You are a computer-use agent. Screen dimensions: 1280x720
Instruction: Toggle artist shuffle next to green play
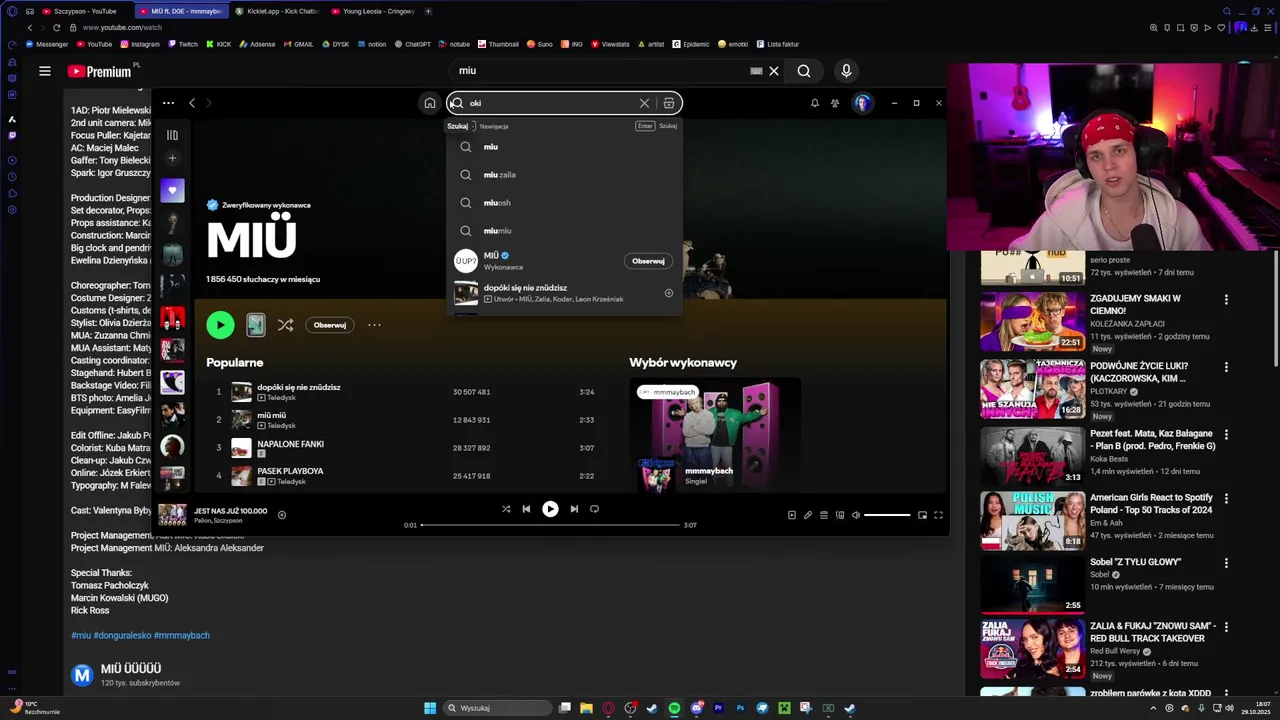tap(286, 325)
